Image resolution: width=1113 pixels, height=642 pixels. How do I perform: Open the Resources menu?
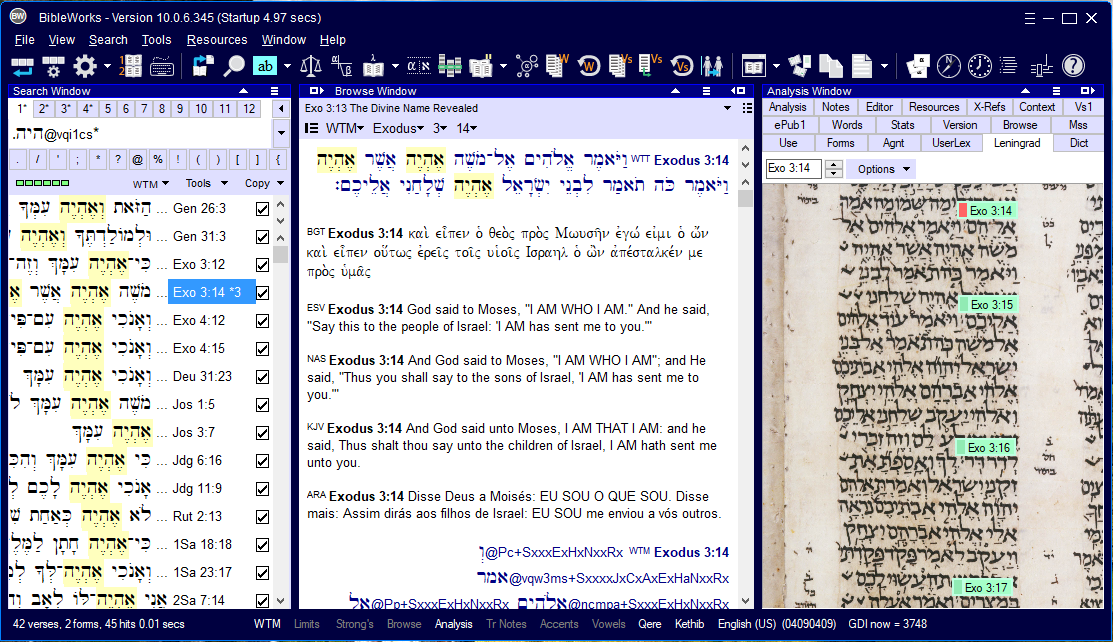[217, 40]
